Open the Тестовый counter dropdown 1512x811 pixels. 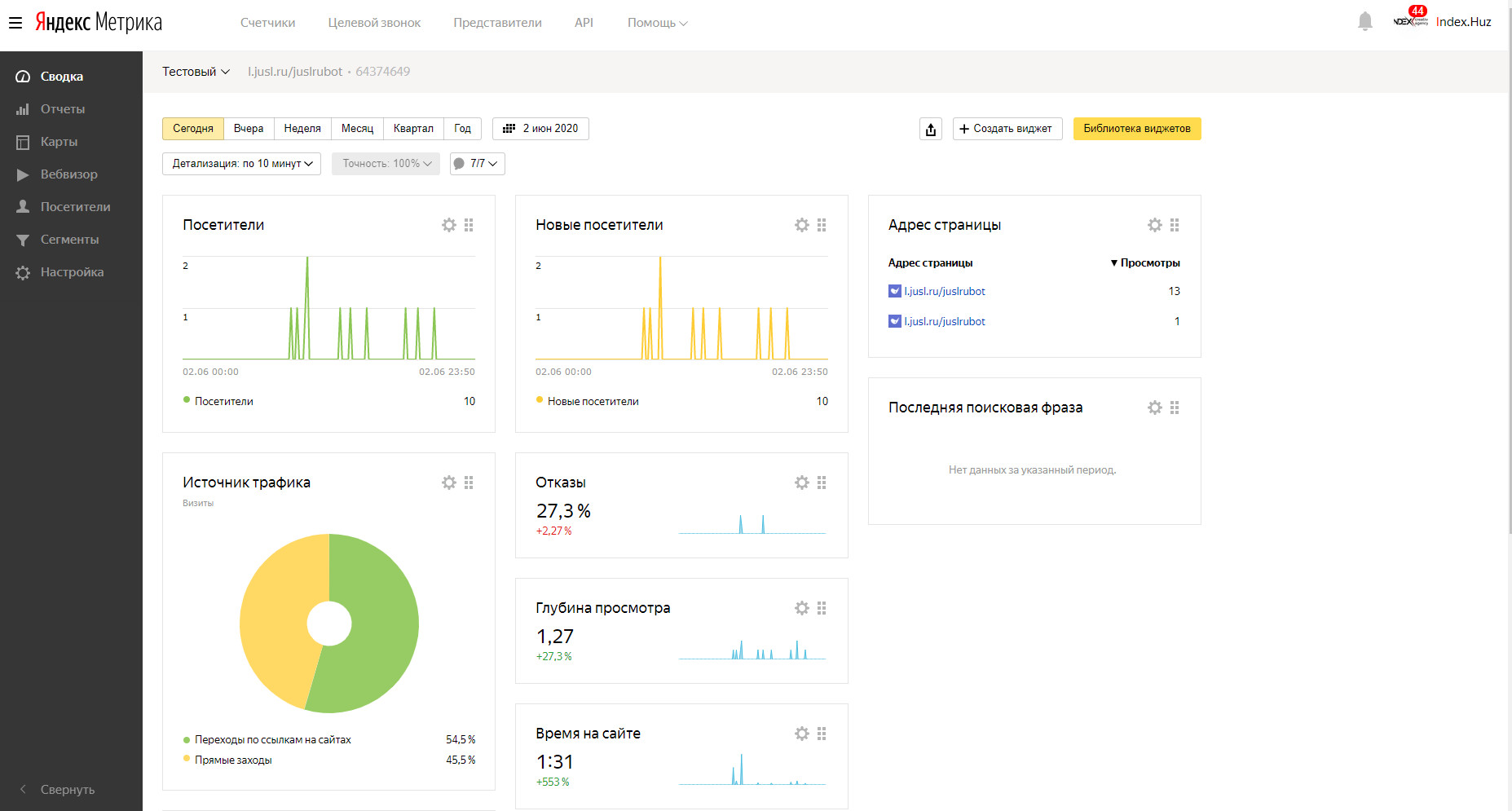[196, 72]
